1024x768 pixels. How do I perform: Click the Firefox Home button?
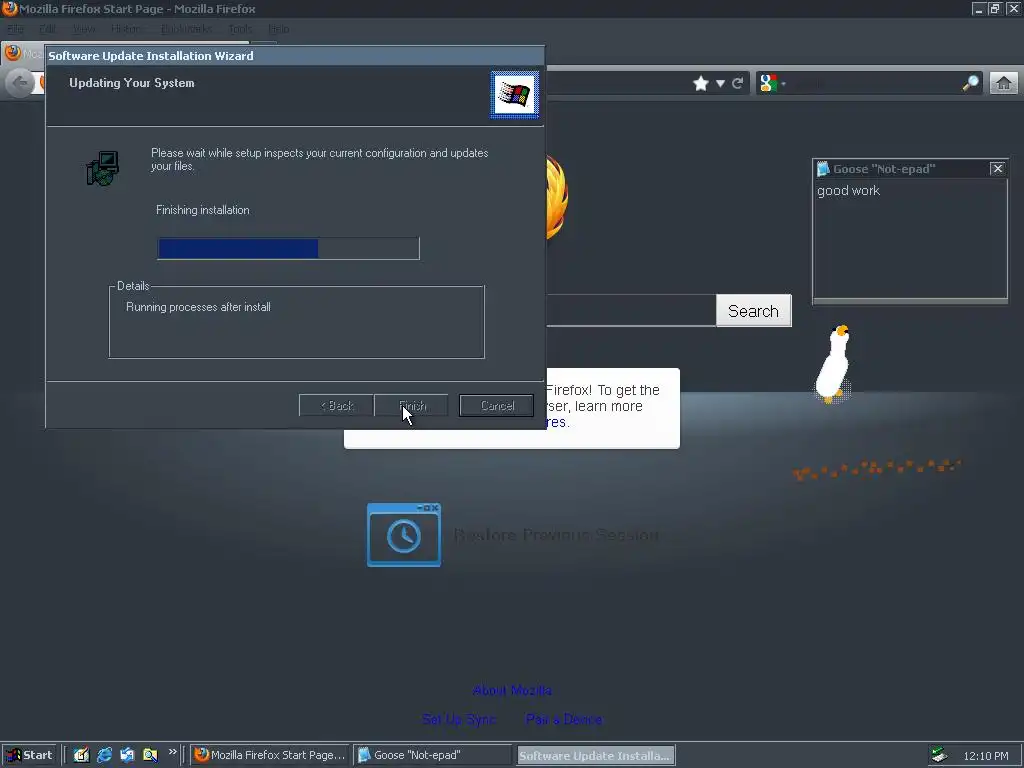point(1004,83)
